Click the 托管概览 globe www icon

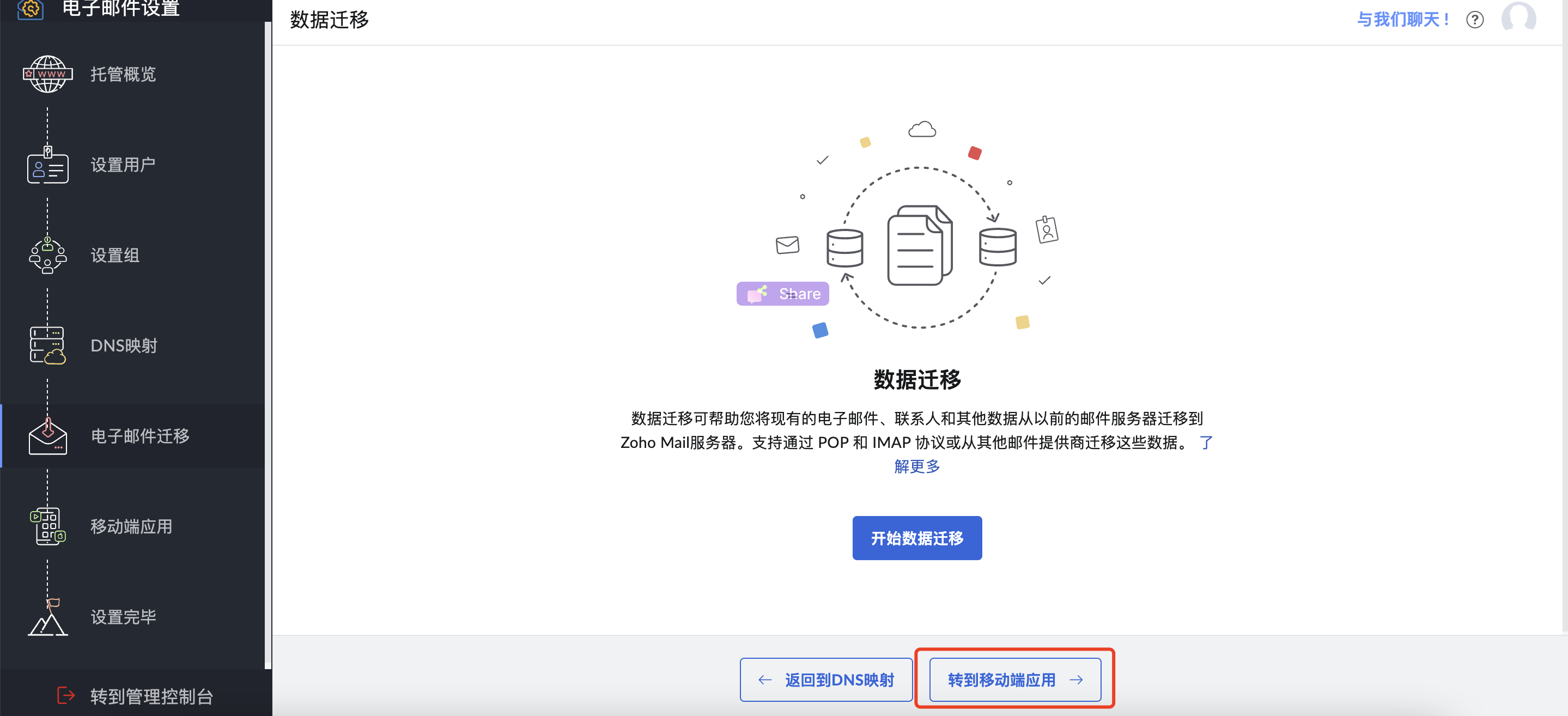[47, 74]
